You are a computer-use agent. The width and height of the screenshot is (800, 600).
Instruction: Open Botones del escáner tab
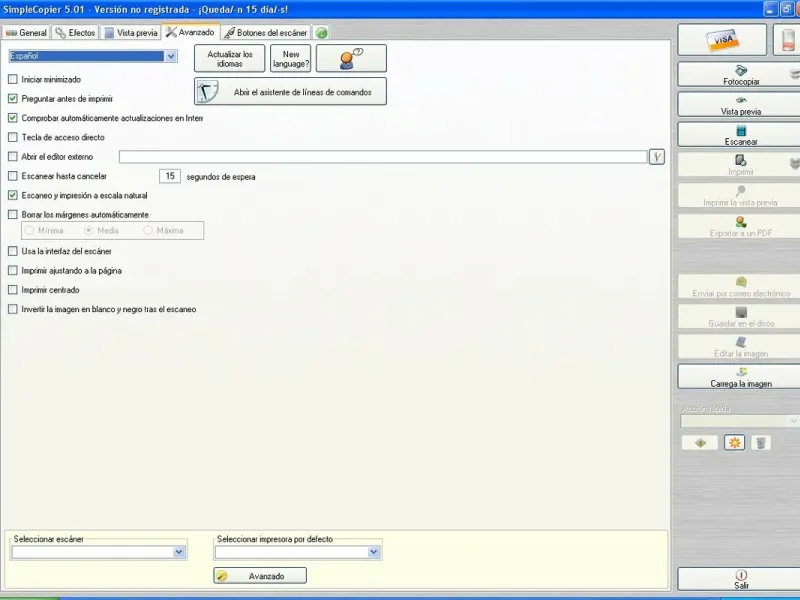tap(266, 33)
